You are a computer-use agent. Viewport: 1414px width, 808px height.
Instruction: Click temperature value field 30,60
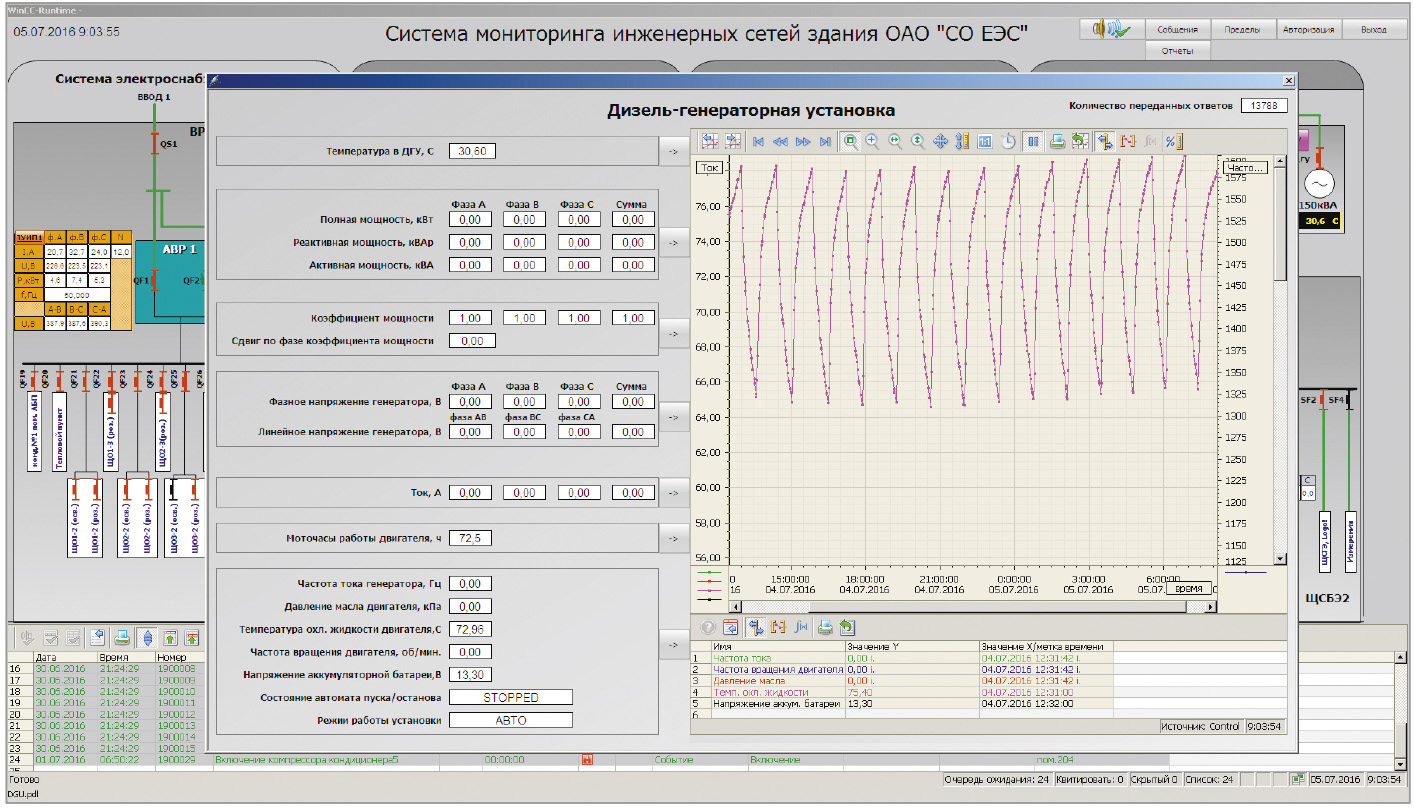(472, 151)
